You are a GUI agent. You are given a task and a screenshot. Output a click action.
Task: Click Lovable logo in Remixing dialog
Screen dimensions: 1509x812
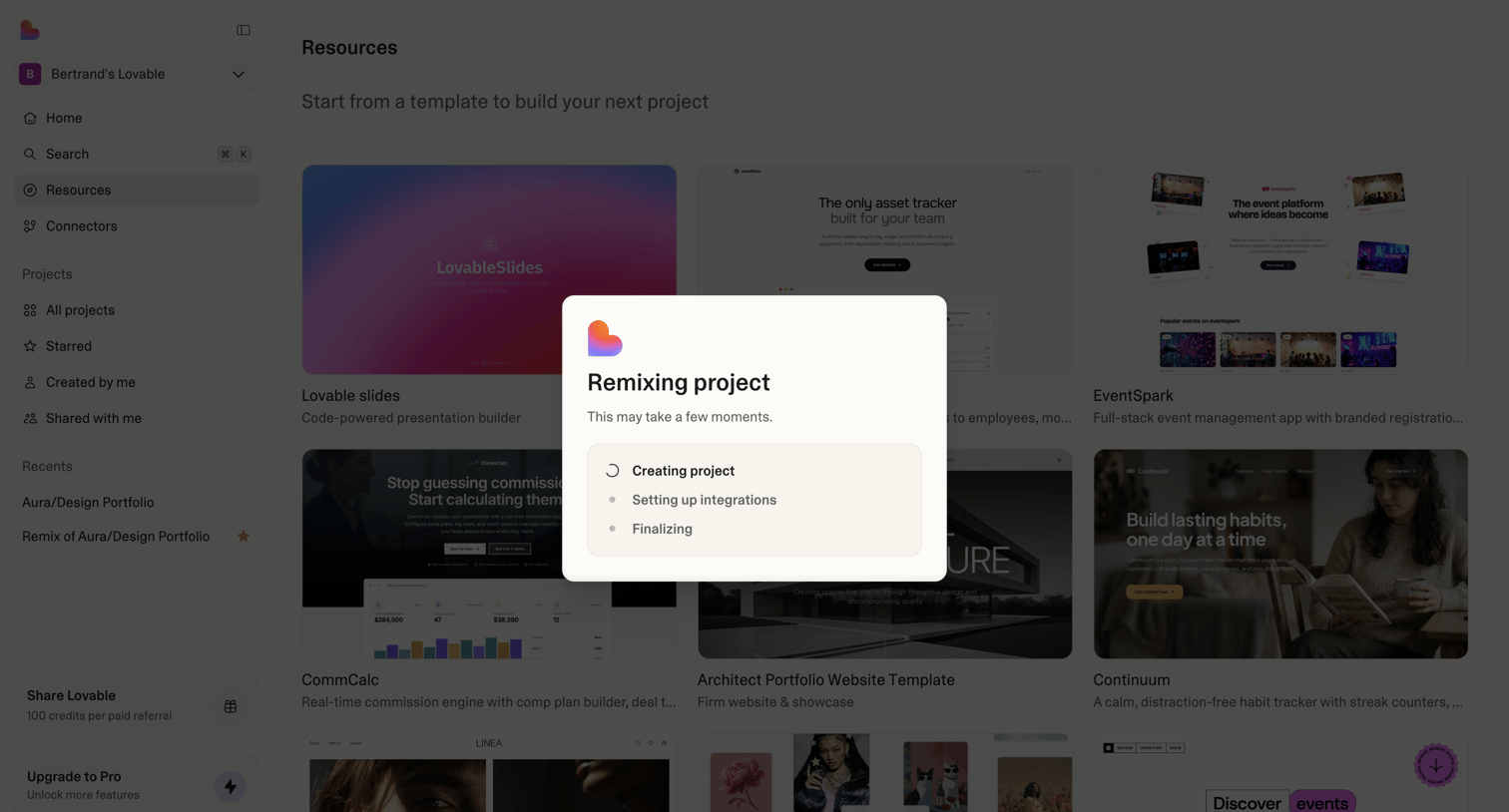(x=605, y=339)
